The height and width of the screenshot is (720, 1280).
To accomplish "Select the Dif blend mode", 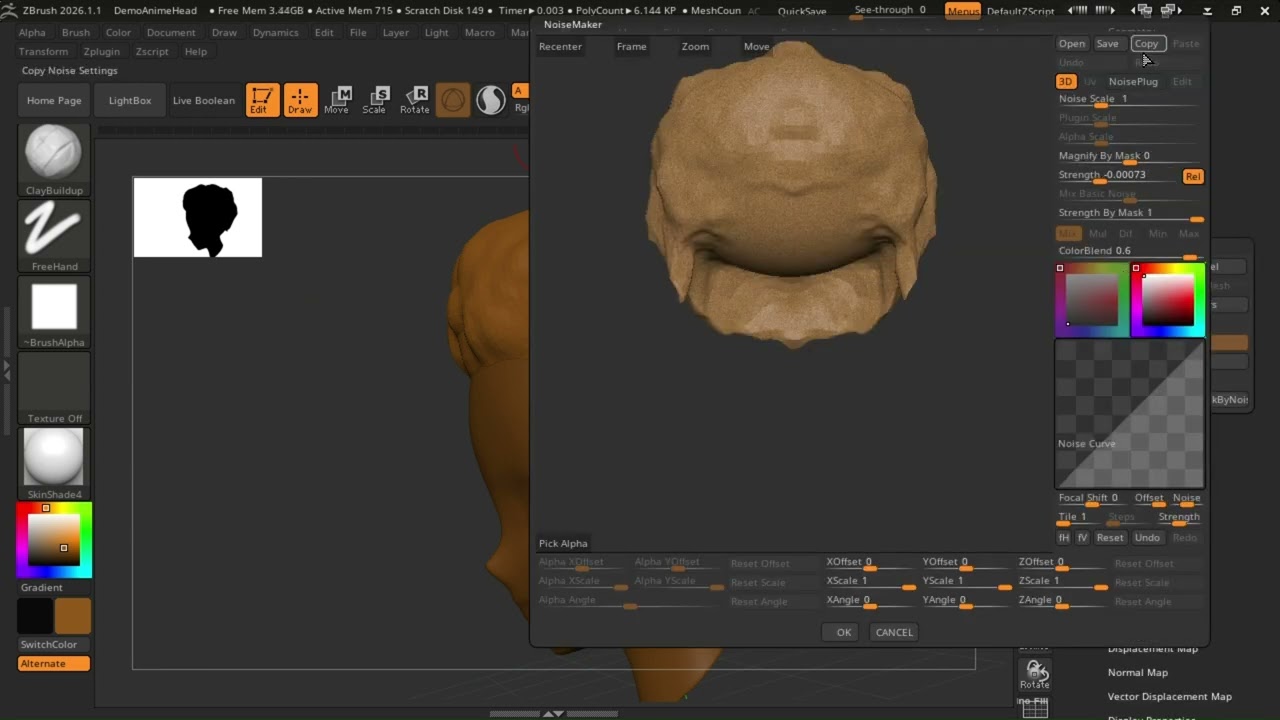I will [x=1126, y=233].
